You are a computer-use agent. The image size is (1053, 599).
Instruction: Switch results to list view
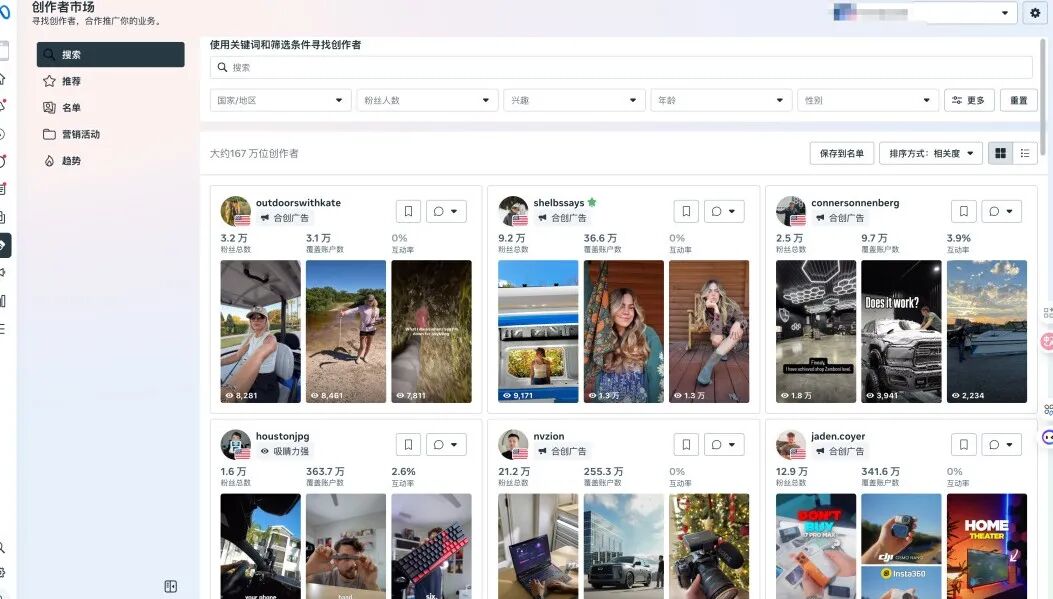(x=1024, y=152)
